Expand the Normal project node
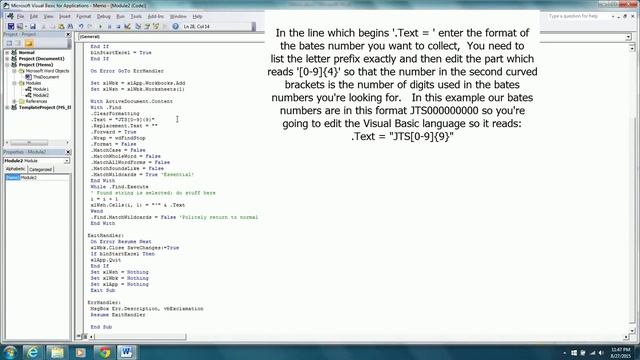Viewport: 640px width, 360px height. (x=7, y=53)
